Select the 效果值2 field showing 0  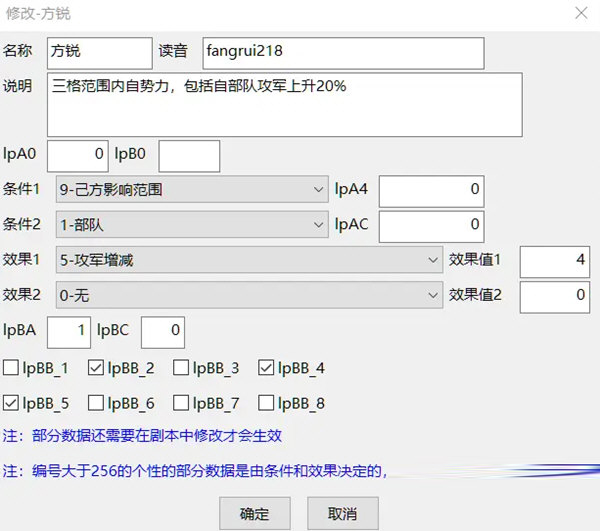click(x=555, y=297)
